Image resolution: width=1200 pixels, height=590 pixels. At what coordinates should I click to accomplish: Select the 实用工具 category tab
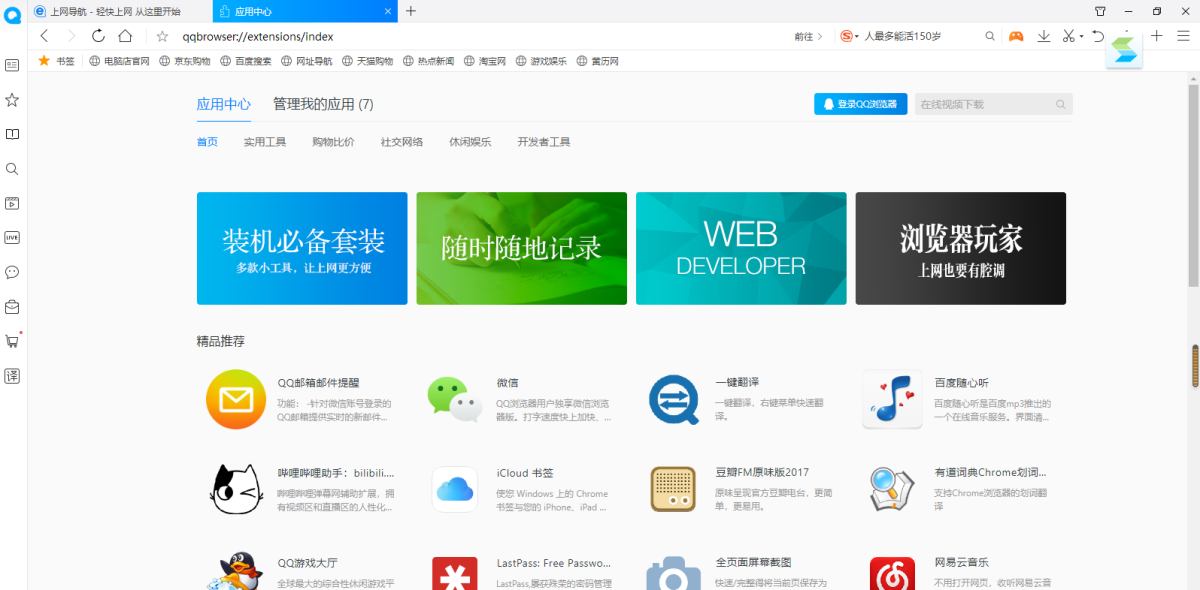265,142
